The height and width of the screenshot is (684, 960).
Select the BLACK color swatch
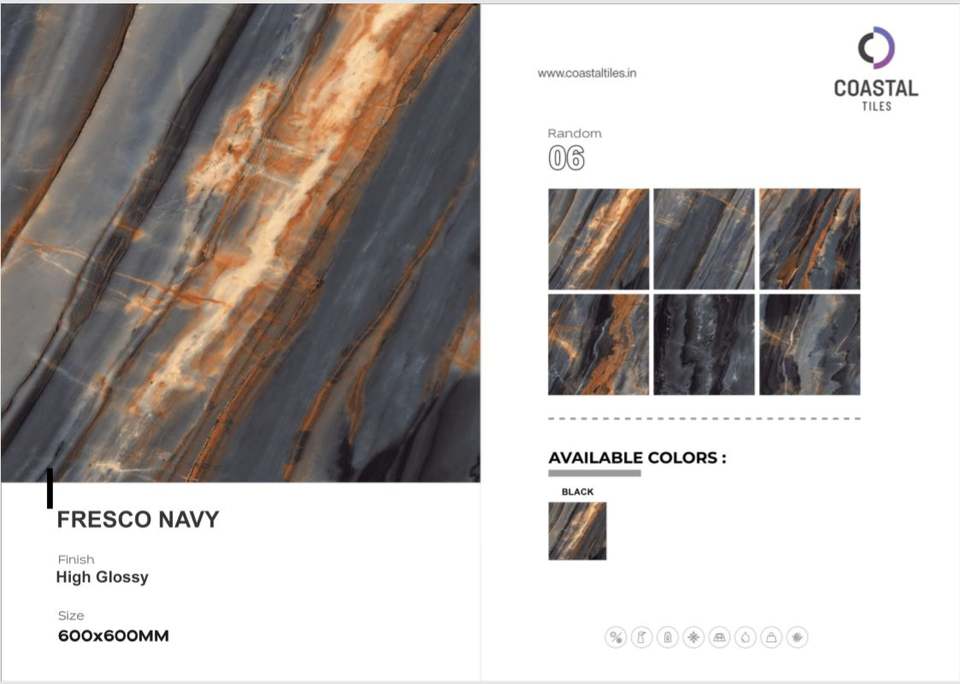[x=577, y=531]
